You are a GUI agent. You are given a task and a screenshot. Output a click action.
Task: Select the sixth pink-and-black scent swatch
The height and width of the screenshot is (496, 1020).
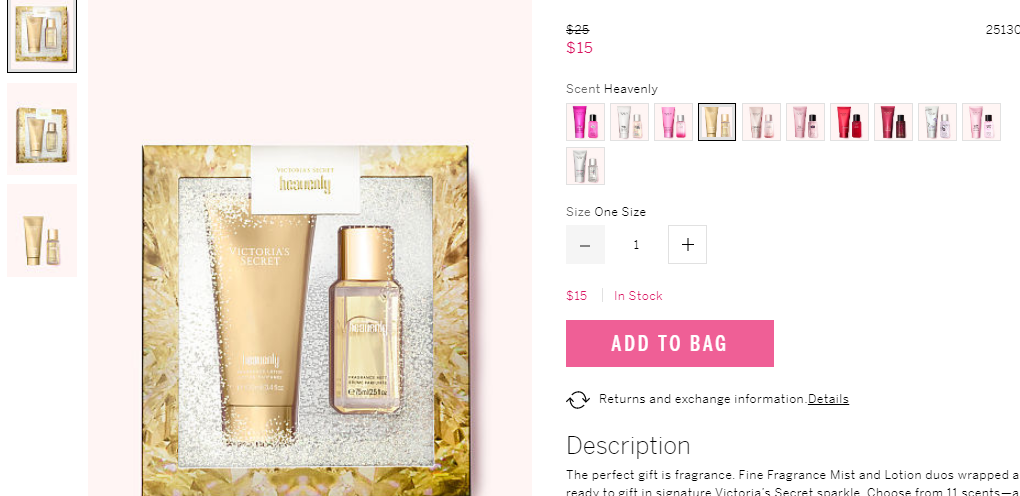point(805,122)
